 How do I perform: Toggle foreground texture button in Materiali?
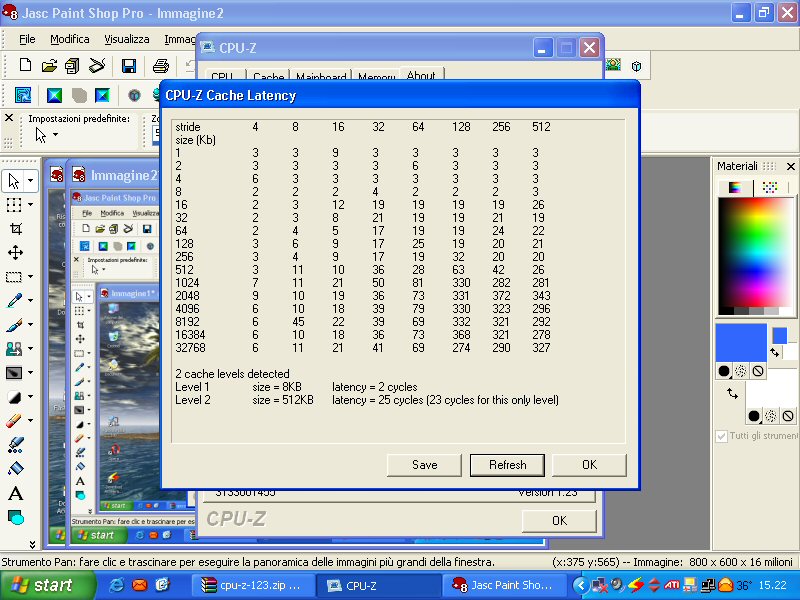click(x=741, y=371)
